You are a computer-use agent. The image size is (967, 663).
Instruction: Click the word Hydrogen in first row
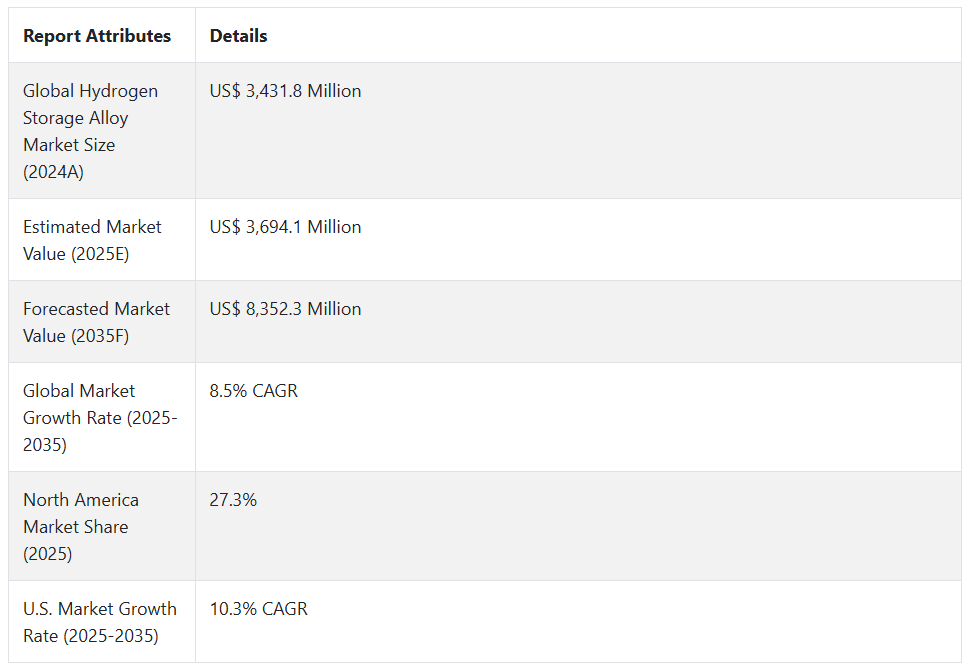[x=118, y=91]
